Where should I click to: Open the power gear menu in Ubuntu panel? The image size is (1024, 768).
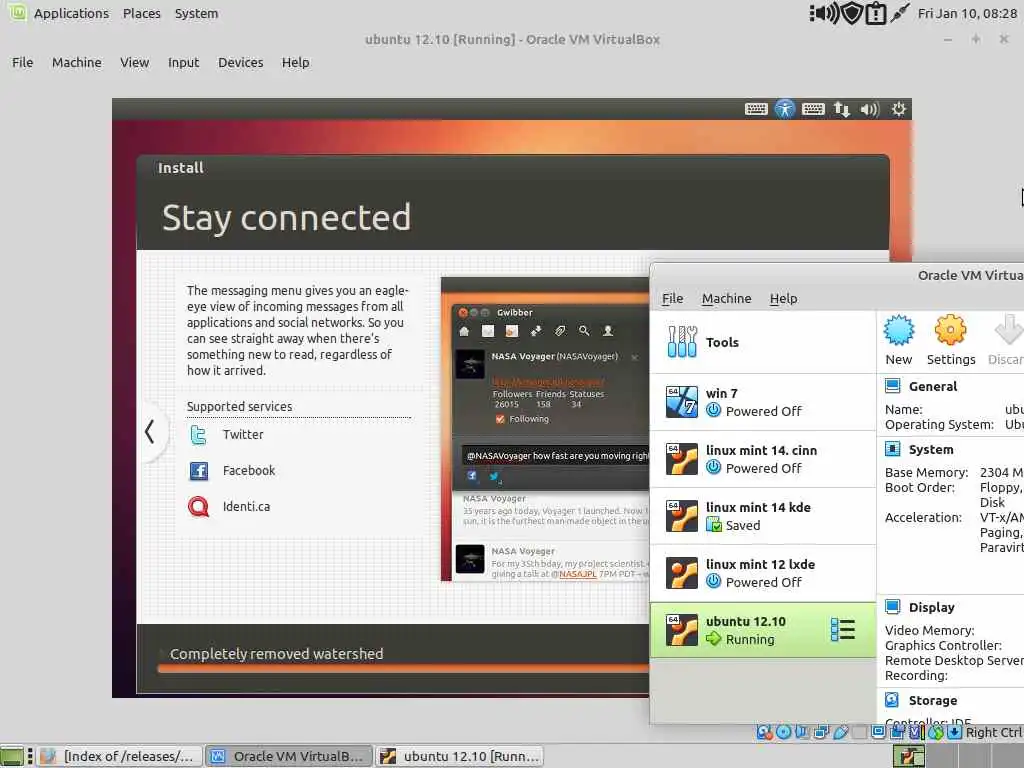[x=899, y=109]
